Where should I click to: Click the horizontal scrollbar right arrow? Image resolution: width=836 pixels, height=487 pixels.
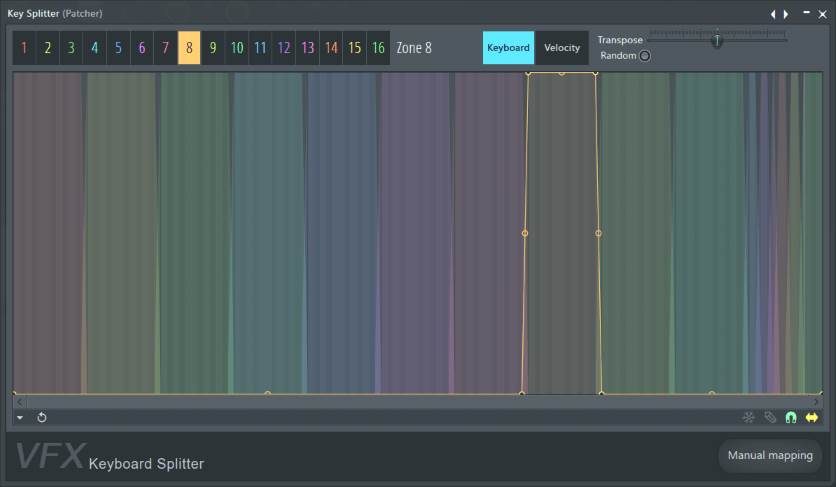pos(816,401)
